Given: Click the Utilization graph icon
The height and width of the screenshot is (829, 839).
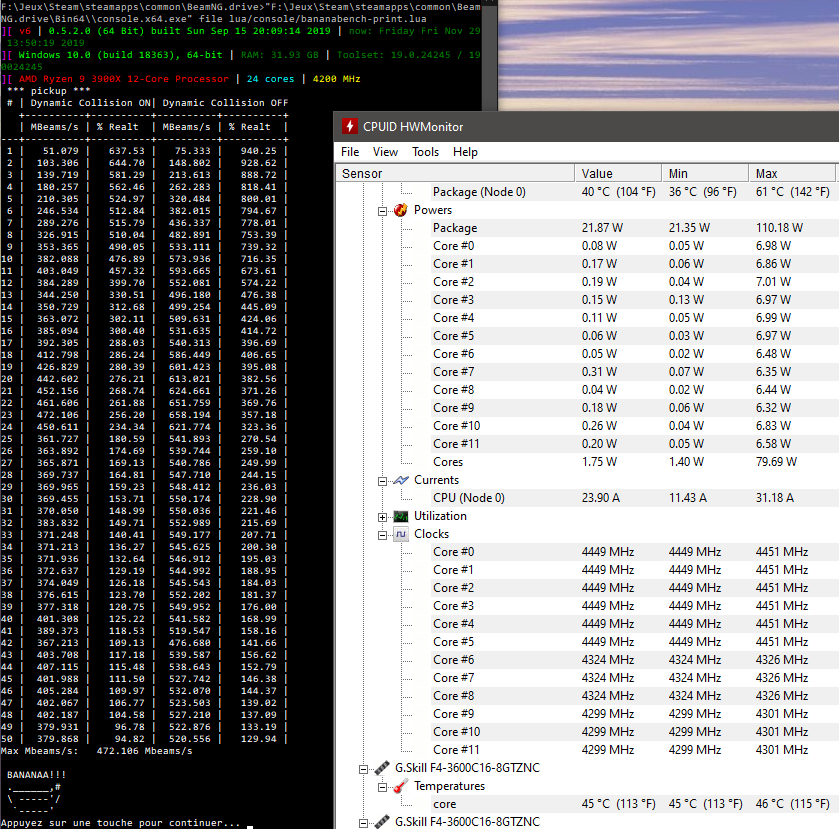Looking at the screenshot, I should pyautogui.click(x=401, y=516).
